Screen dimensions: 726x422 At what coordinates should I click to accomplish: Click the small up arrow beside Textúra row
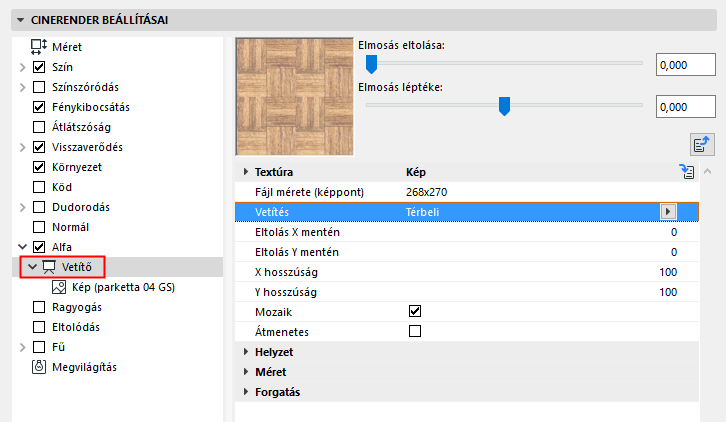pos(707,172)
